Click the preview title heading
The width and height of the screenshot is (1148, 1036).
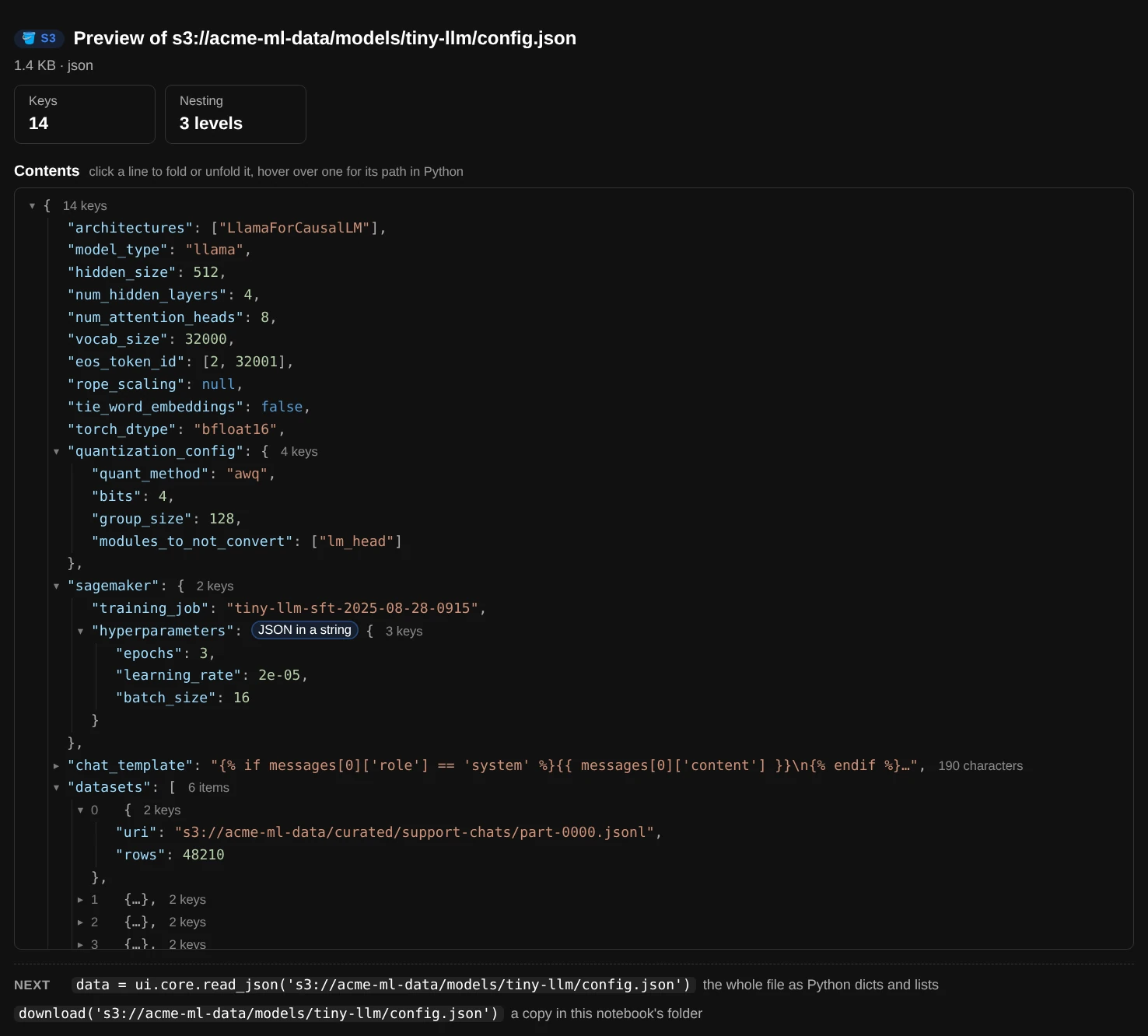pyautogui.click(x=324, y=38)
